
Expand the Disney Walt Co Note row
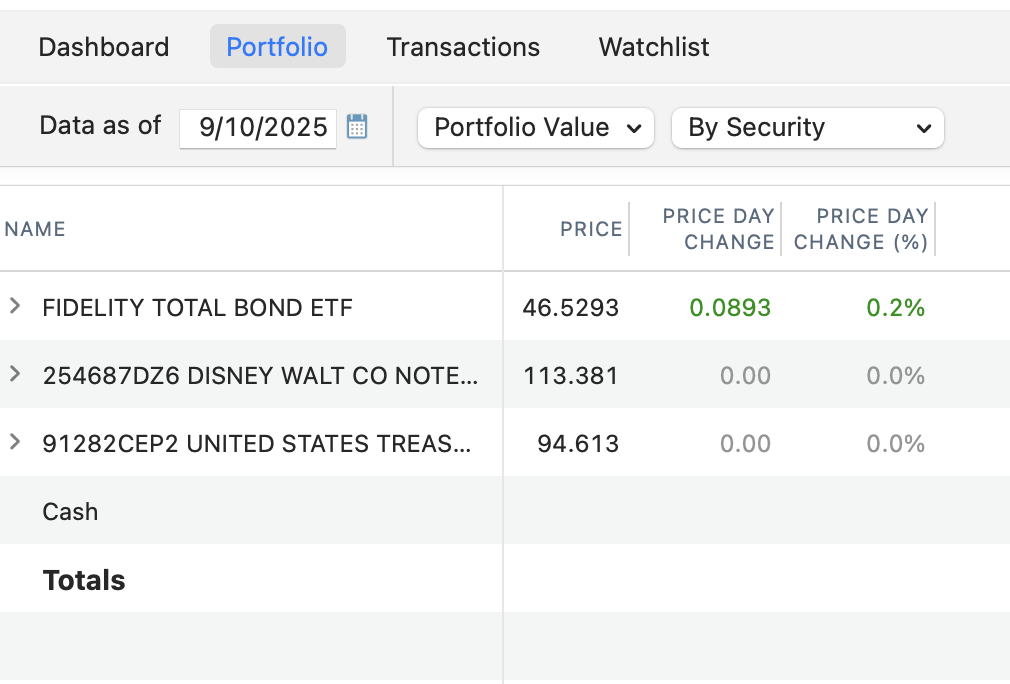click(15, 374)
